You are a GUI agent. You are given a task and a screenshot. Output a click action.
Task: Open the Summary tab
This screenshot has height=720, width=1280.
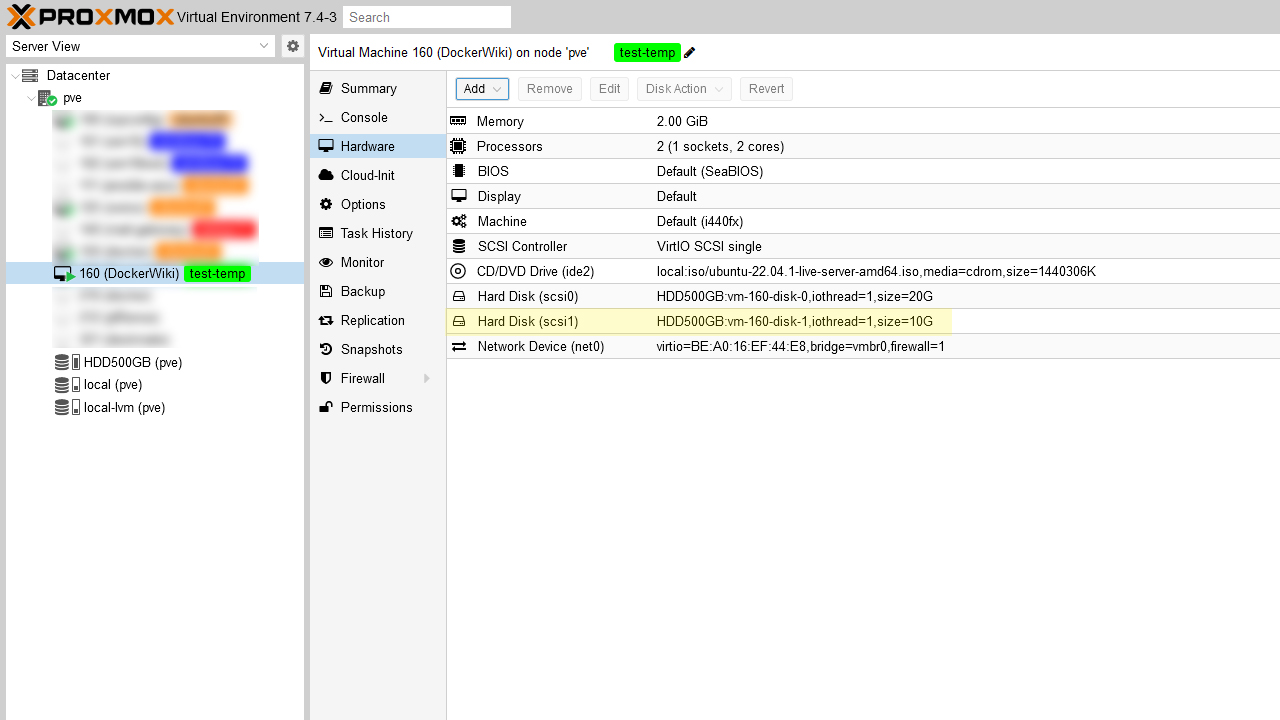pos(368,89)
